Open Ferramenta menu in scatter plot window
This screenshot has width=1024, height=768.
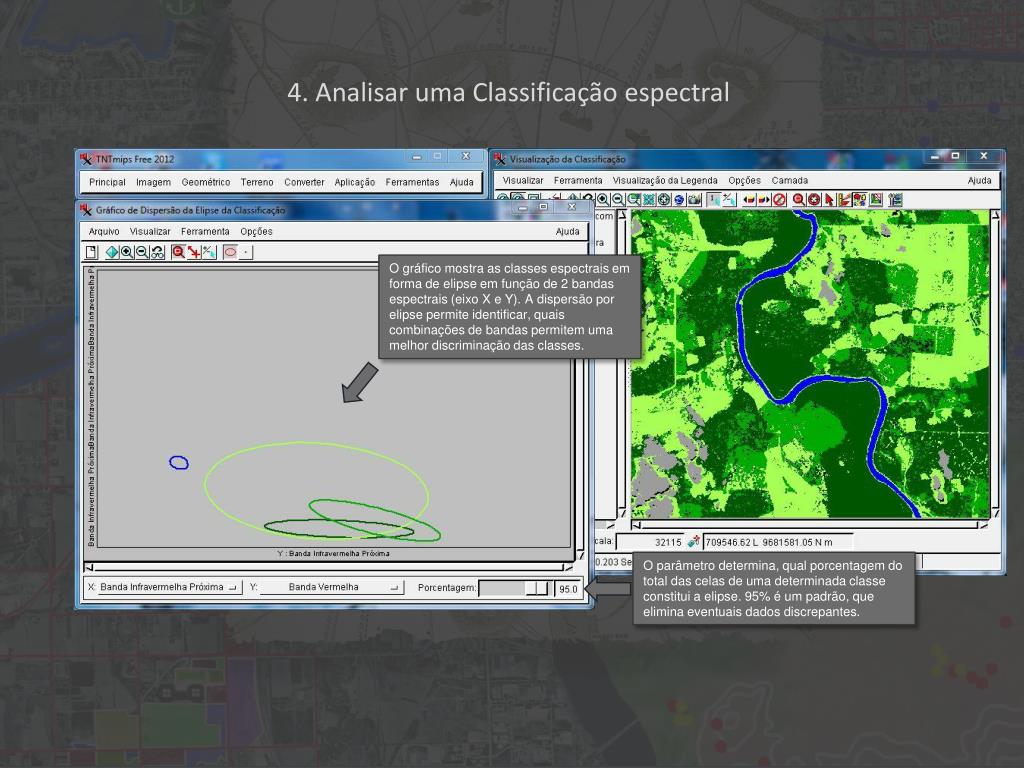[x=205, y=231]
